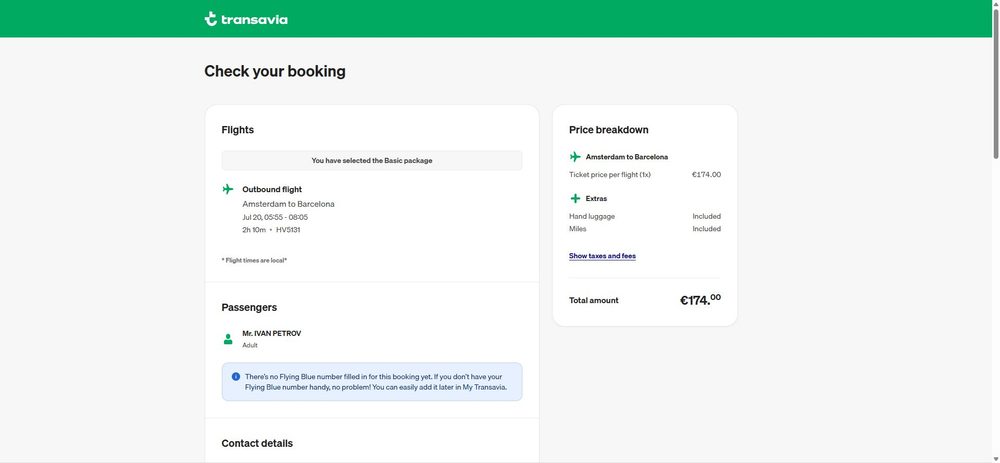
Task: Click flight duration and number '2h 10m • HV5131'
Action: (x=271, y=230)
